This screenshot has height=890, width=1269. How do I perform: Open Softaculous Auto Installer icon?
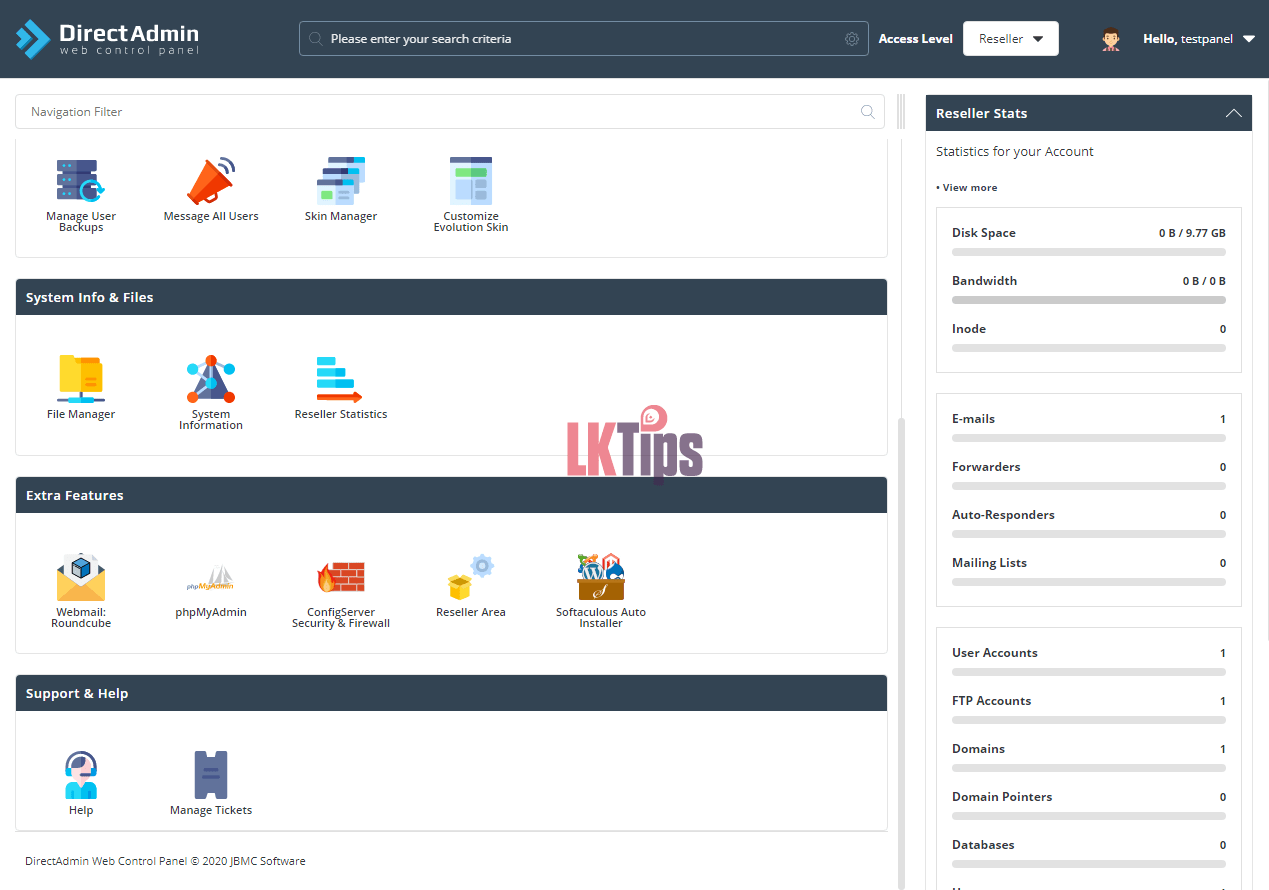601,577
